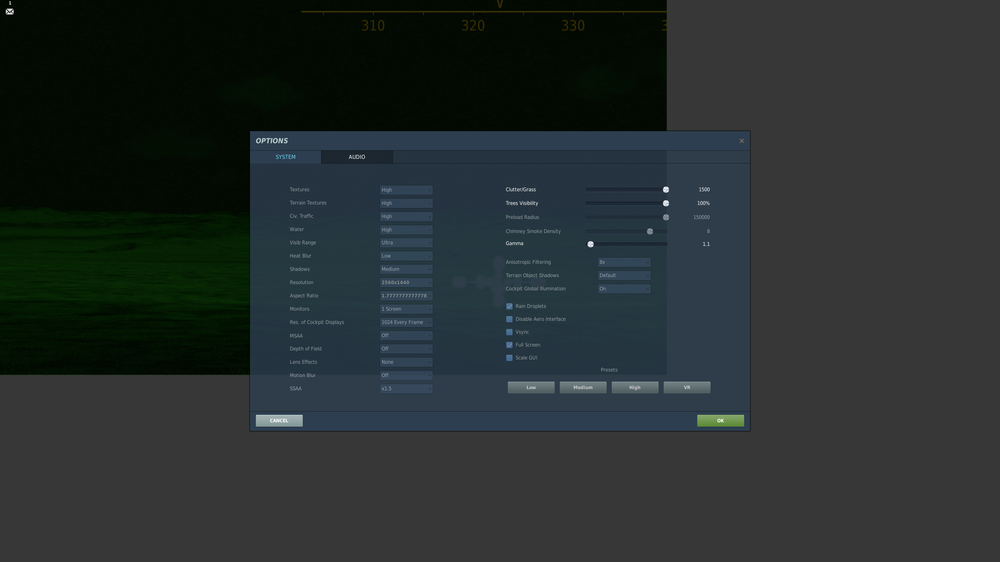Toggle the Rain Droplets checkbox
This screenshot has height=562, width=1000.
coord(509,306)
